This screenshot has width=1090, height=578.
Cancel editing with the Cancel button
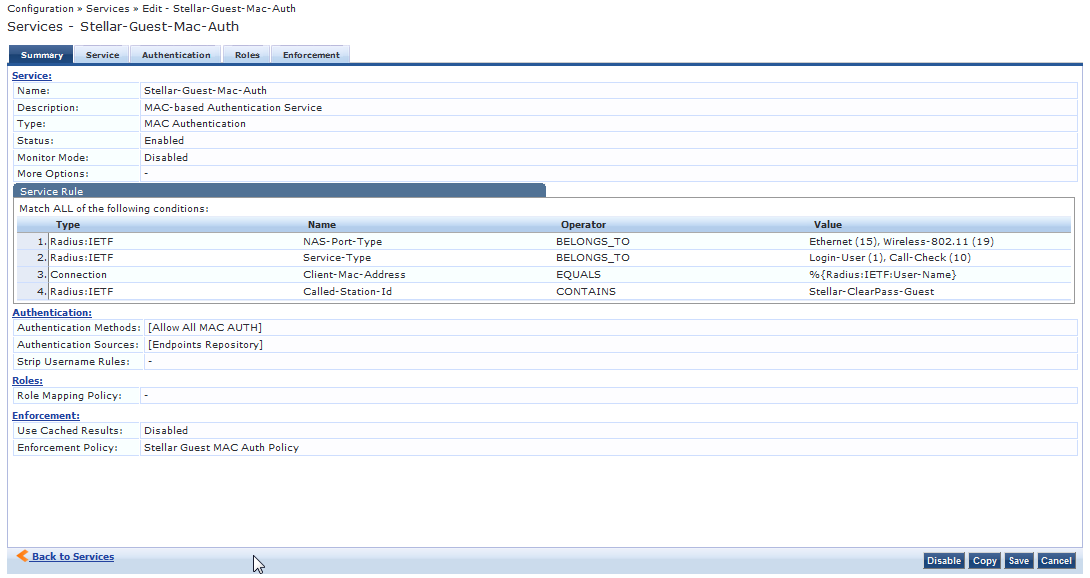[x=1056, y=561]
